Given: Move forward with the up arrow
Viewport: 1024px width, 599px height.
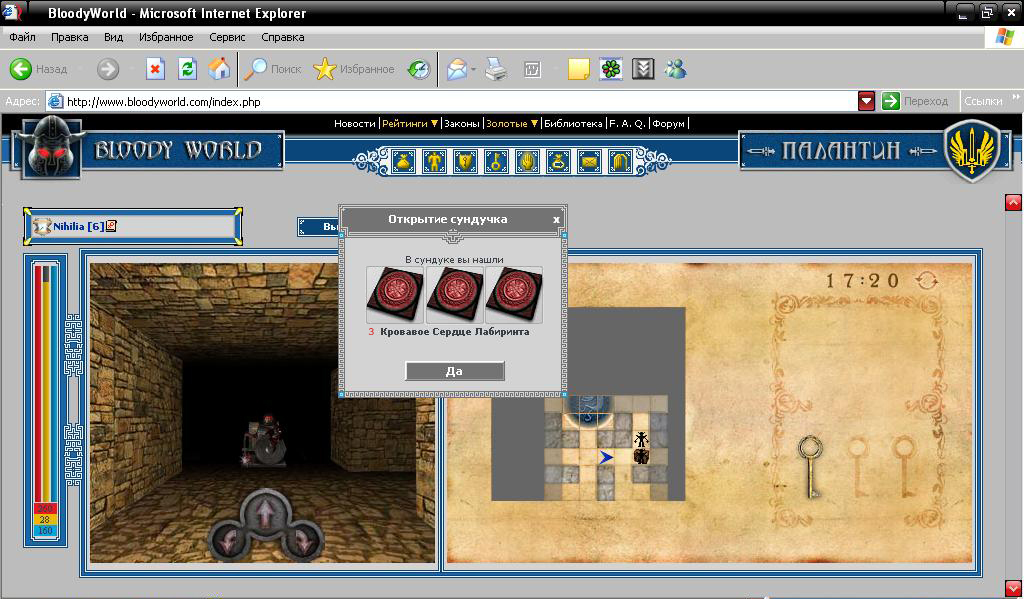Looking at the screenshot, I should point(265,515).
